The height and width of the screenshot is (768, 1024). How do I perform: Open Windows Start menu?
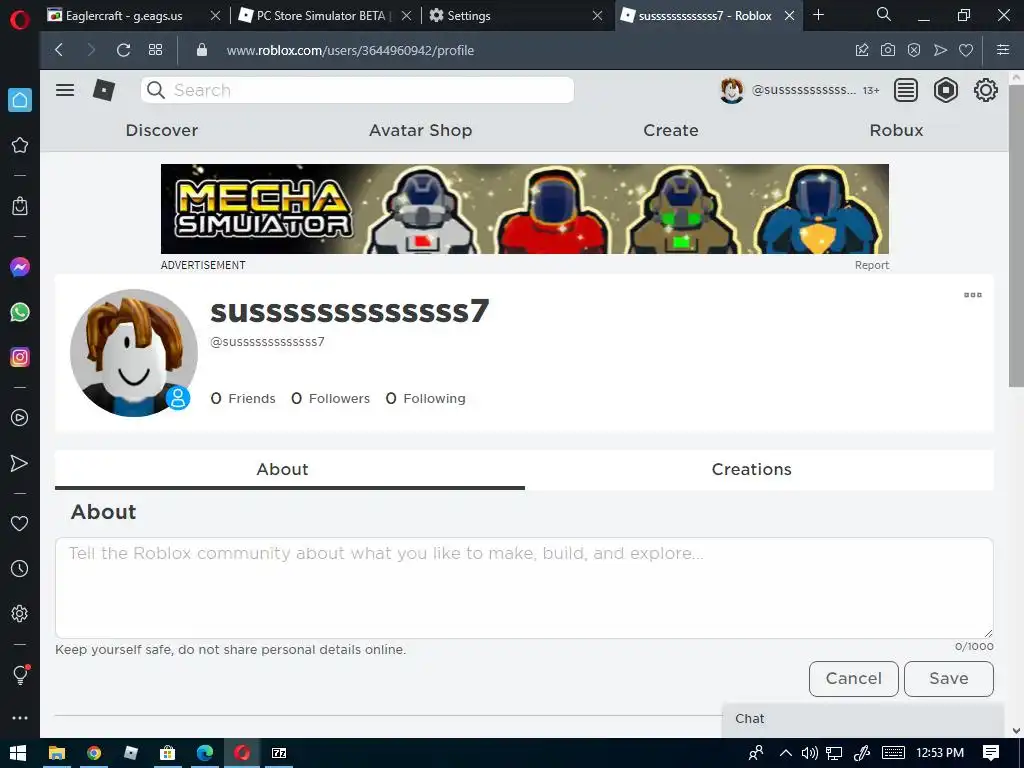point(18,753)
